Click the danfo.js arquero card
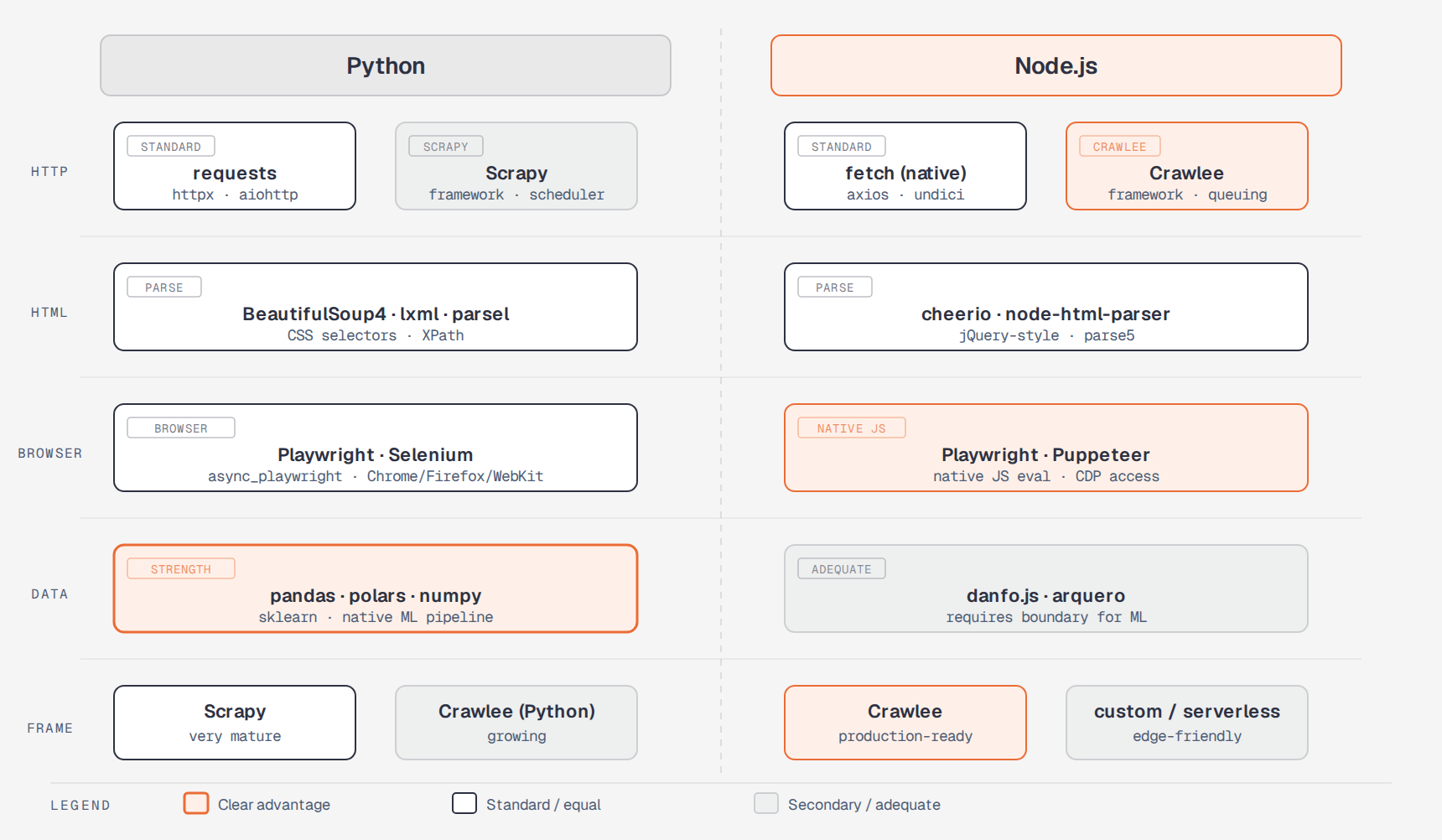Image resolution: width=1442 pixels, height=840 pixels. coord(1046,589)
